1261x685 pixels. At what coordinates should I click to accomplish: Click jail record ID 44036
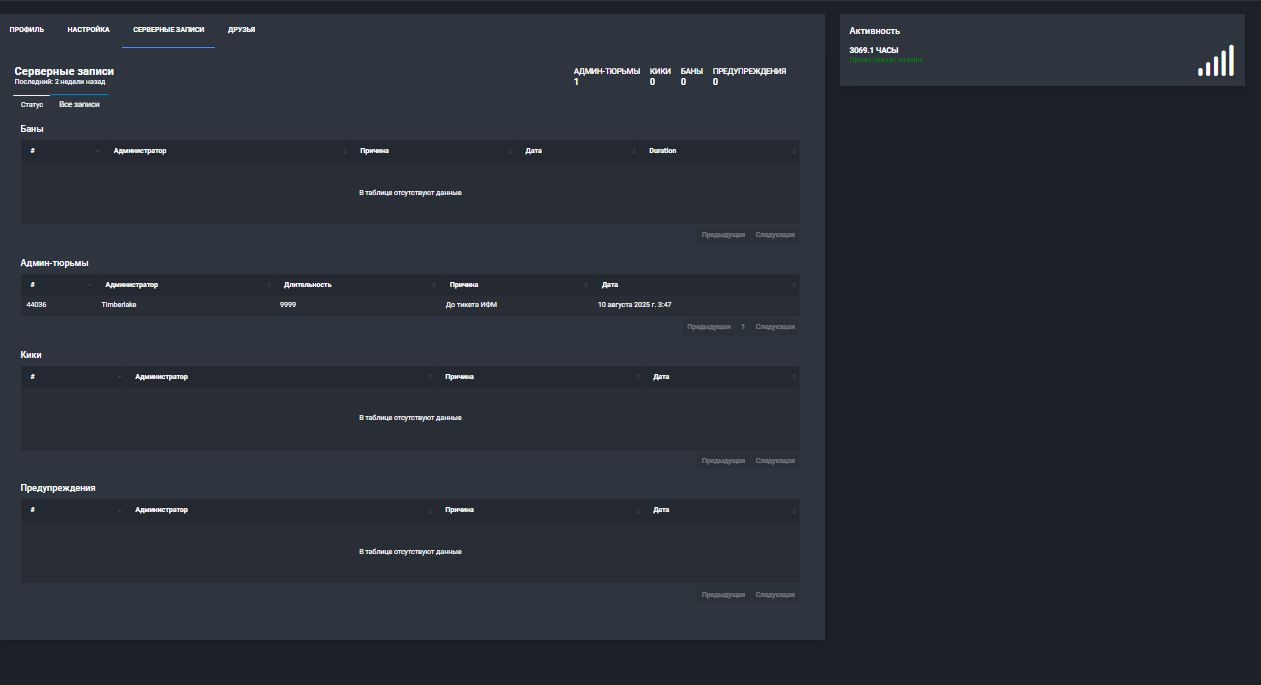(x=37, y=305)
